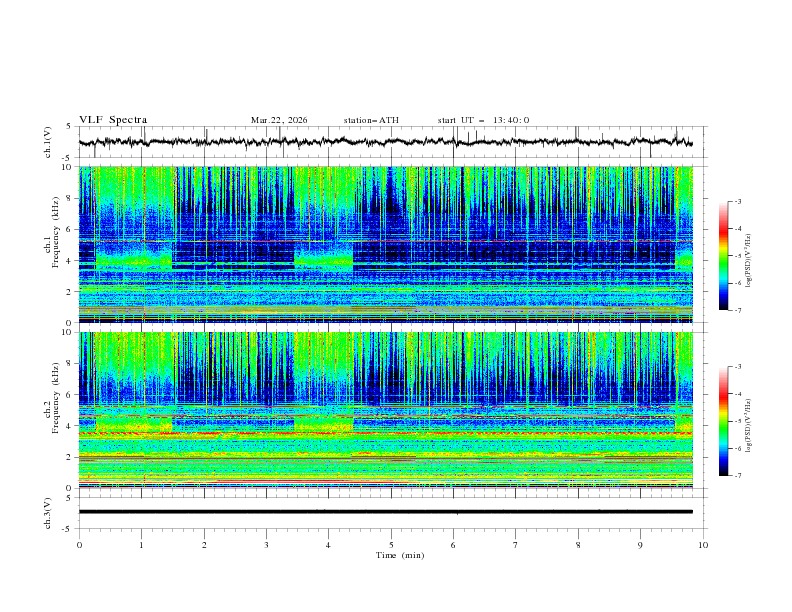Click the 'station=ATH' label
Image resolution: width=792 pixels, height=612 pixels.
coord(371,120)
